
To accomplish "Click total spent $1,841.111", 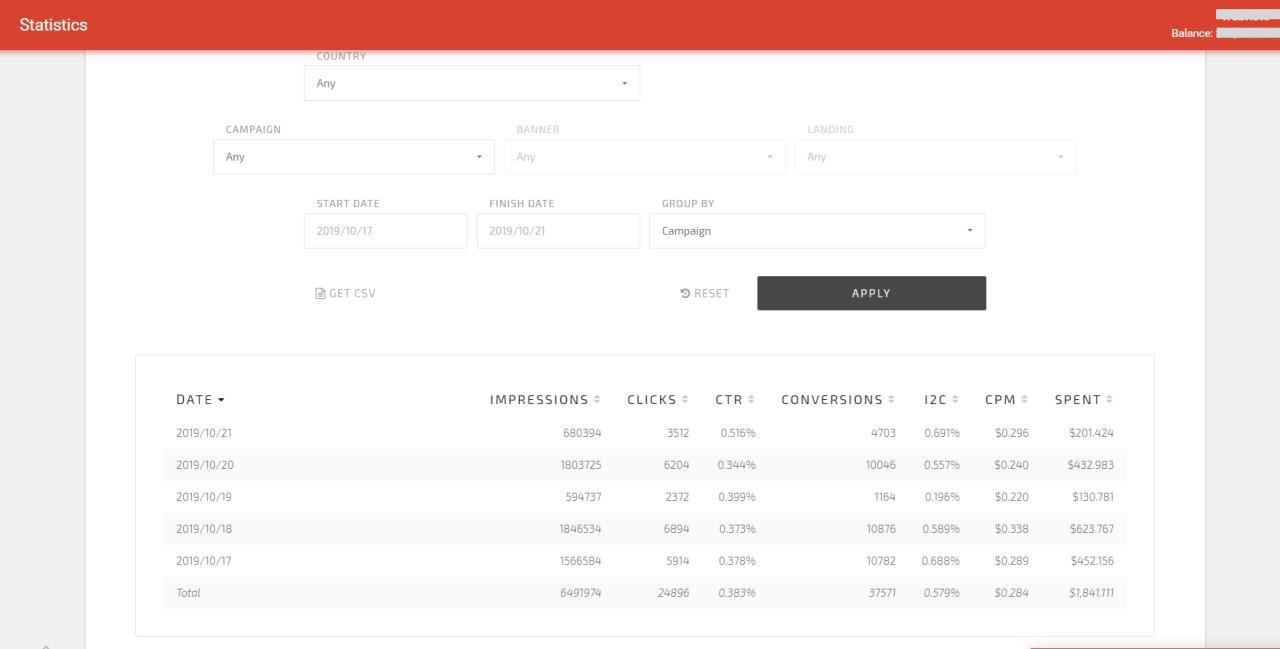I will (x=1091, y=593).
